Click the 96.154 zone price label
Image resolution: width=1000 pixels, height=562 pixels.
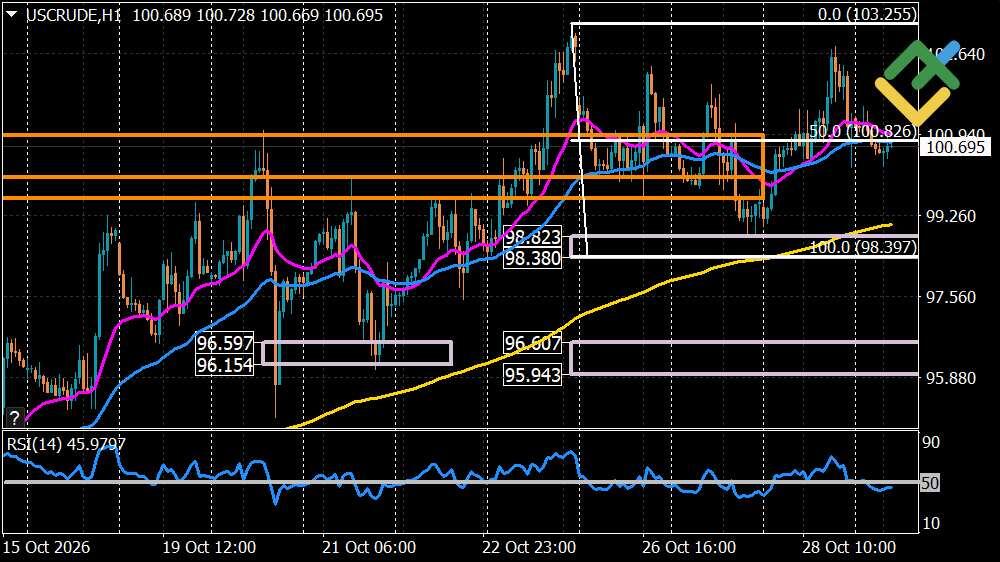[x=224, y=365]
